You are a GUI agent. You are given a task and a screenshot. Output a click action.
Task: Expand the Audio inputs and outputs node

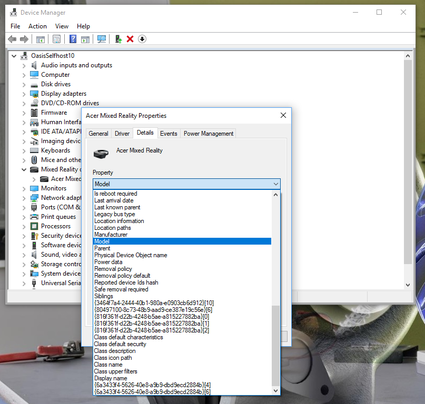tap(24, 65)
